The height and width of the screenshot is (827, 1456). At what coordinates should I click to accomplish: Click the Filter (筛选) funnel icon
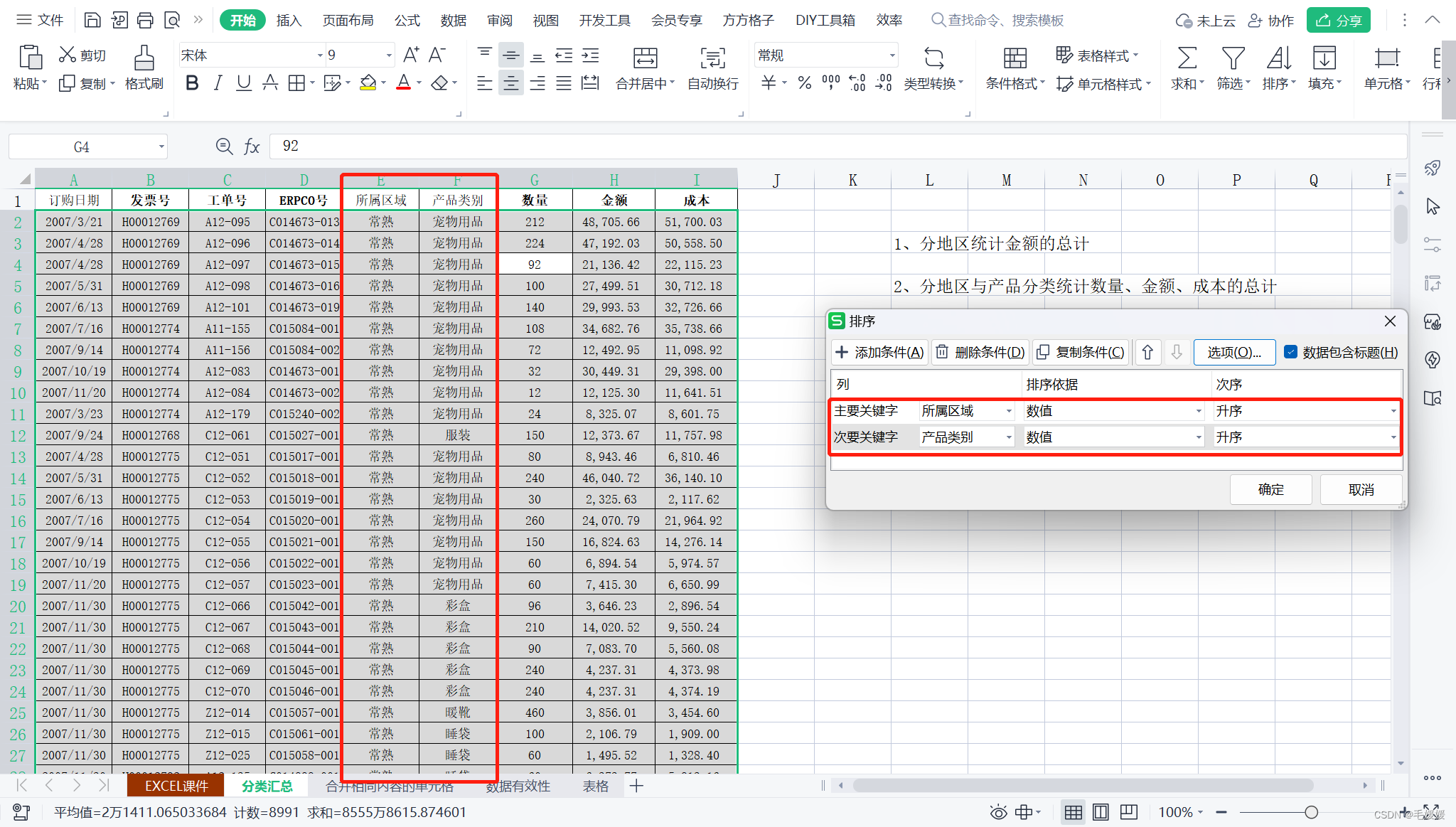1232,58
